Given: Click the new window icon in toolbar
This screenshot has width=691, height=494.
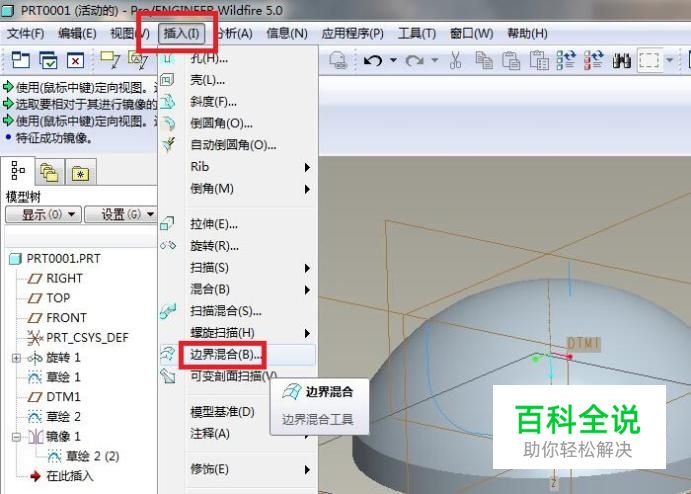Looking at the screenshot, I should [x=21, y=60].
